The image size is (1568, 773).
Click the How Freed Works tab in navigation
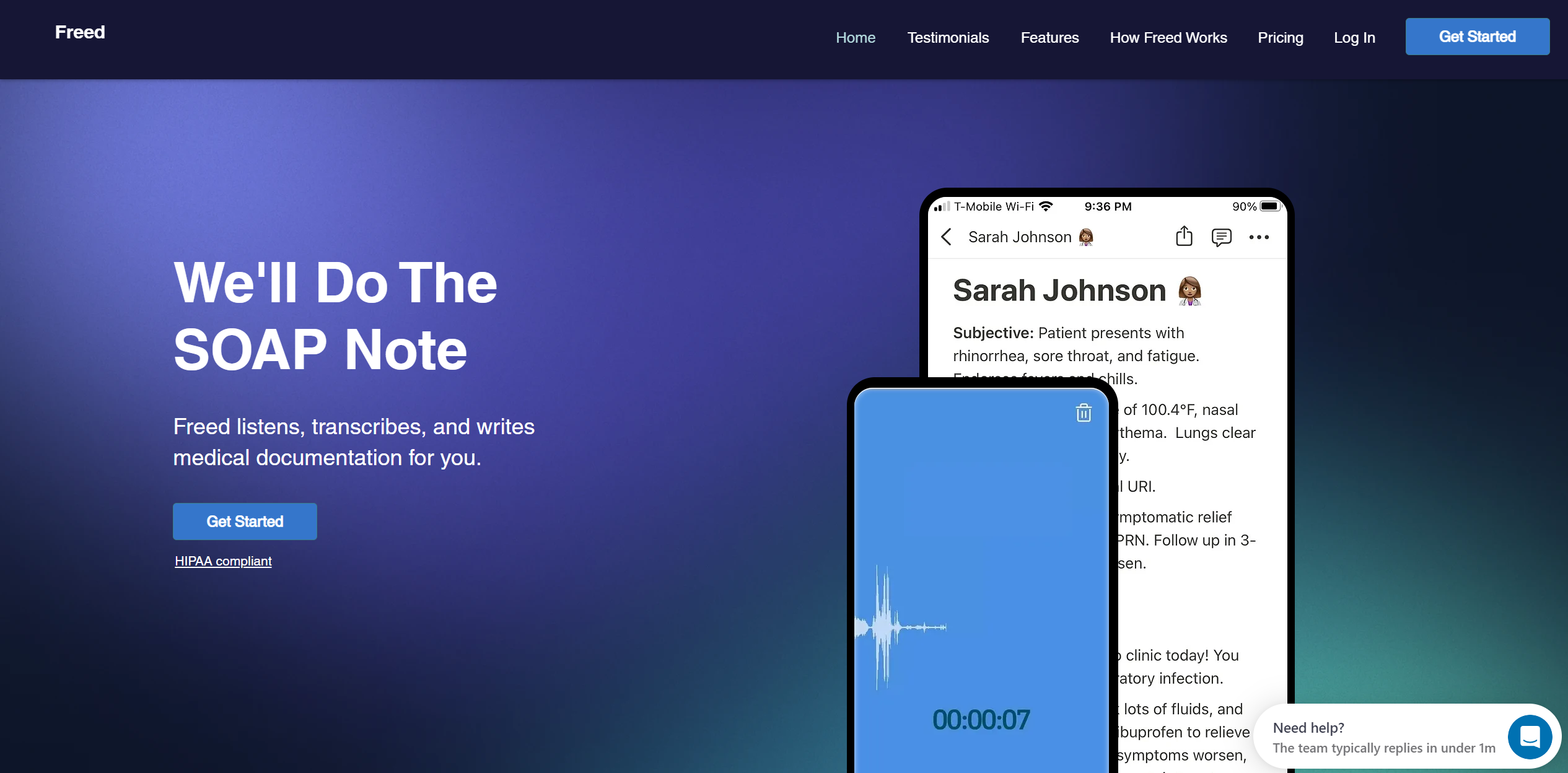[x=1168, y=37]
